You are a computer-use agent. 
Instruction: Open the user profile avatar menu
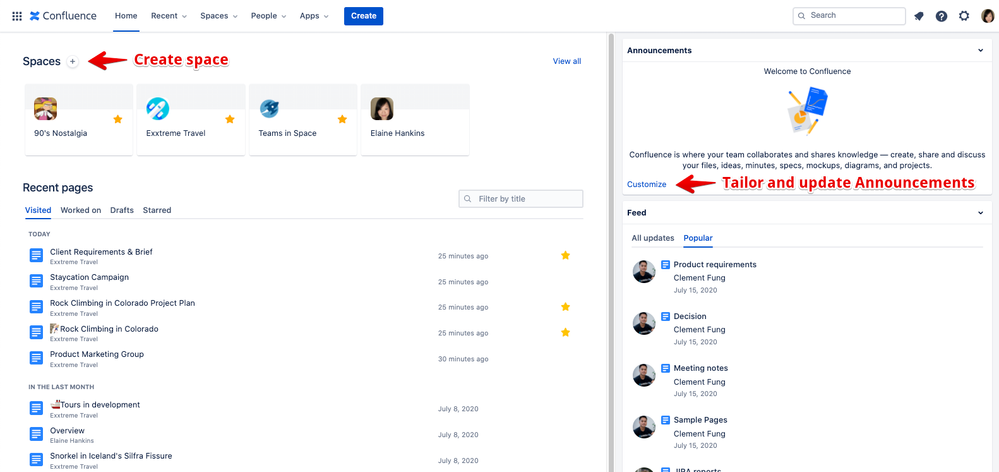987,16
